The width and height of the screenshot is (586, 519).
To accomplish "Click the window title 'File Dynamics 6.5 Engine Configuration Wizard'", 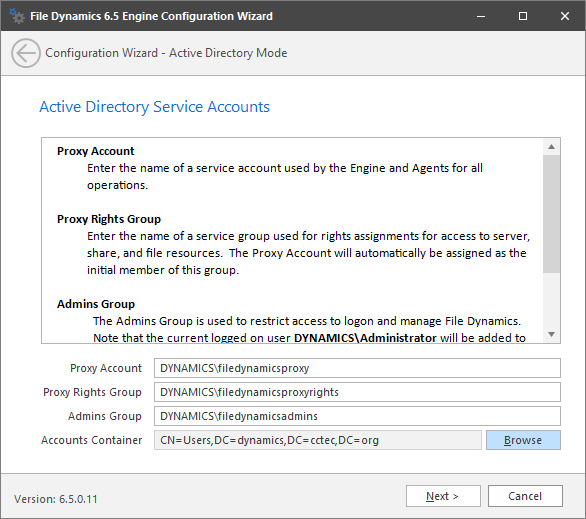I will (x=151, y=16).
